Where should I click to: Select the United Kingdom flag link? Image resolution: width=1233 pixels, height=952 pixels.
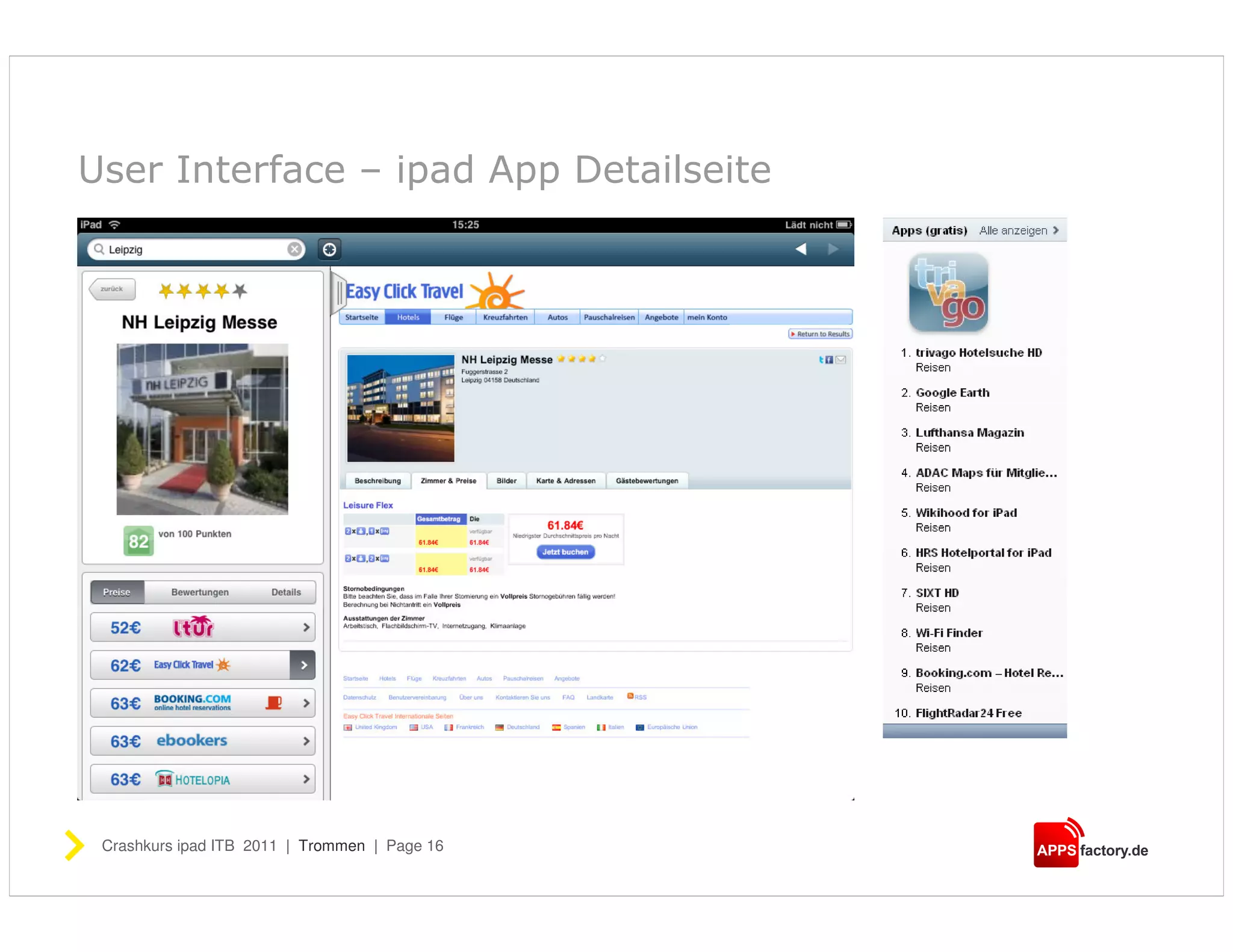click(x=370, y=728)
